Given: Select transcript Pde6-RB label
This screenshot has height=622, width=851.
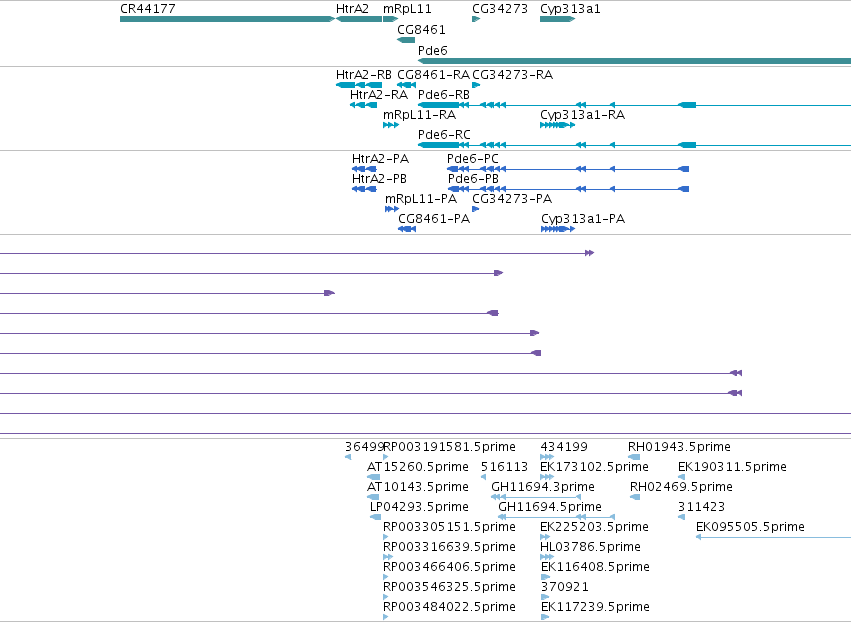Looking at the screenshot, I should click(x=444, y=94).
